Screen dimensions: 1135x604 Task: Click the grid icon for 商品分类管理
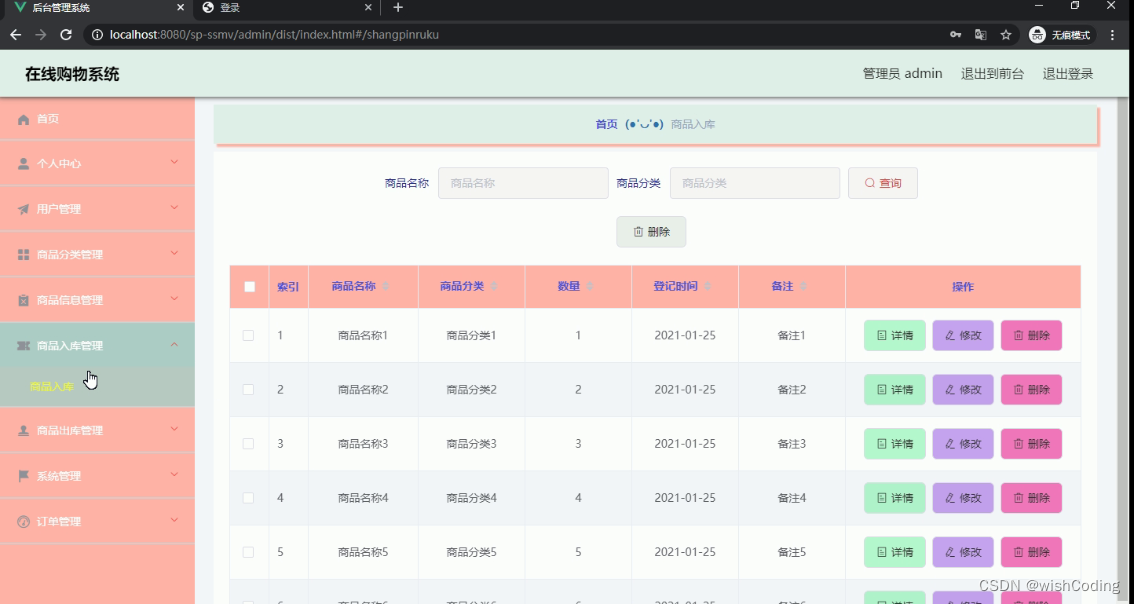(24, 253)
